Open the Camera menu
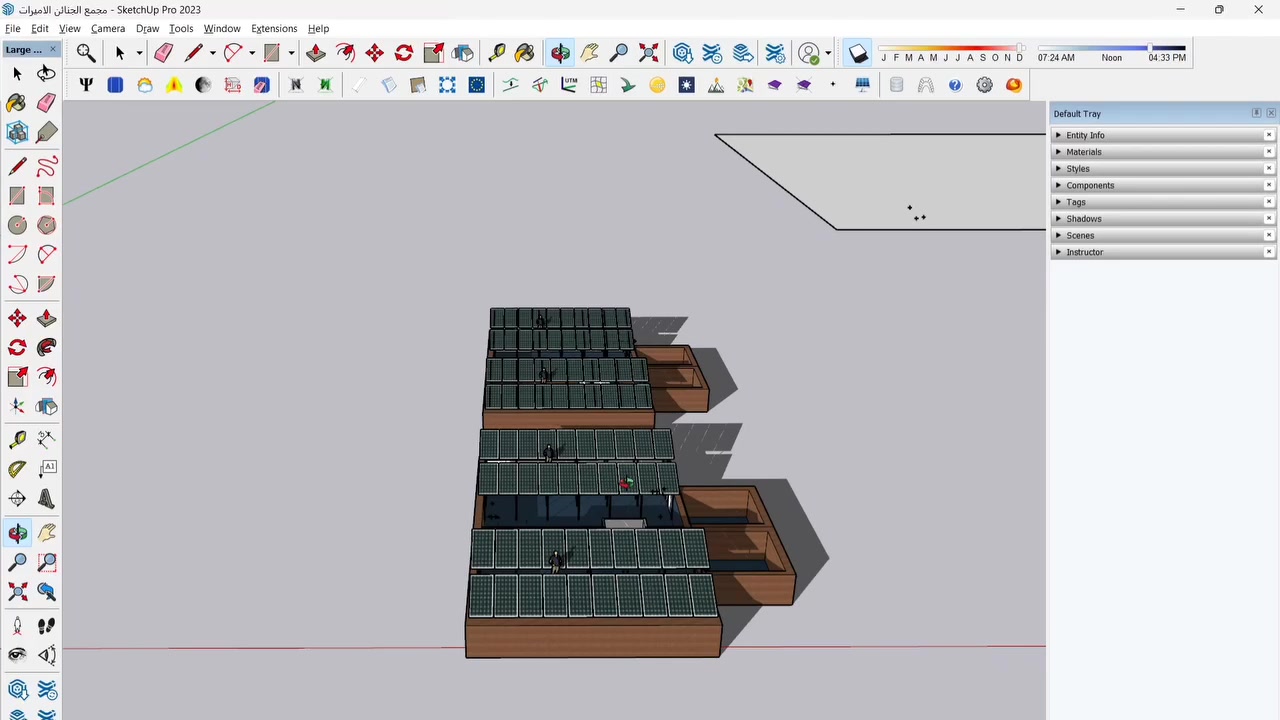The height and width of the screenshot is (720, 1280). (x=108, y=28)
